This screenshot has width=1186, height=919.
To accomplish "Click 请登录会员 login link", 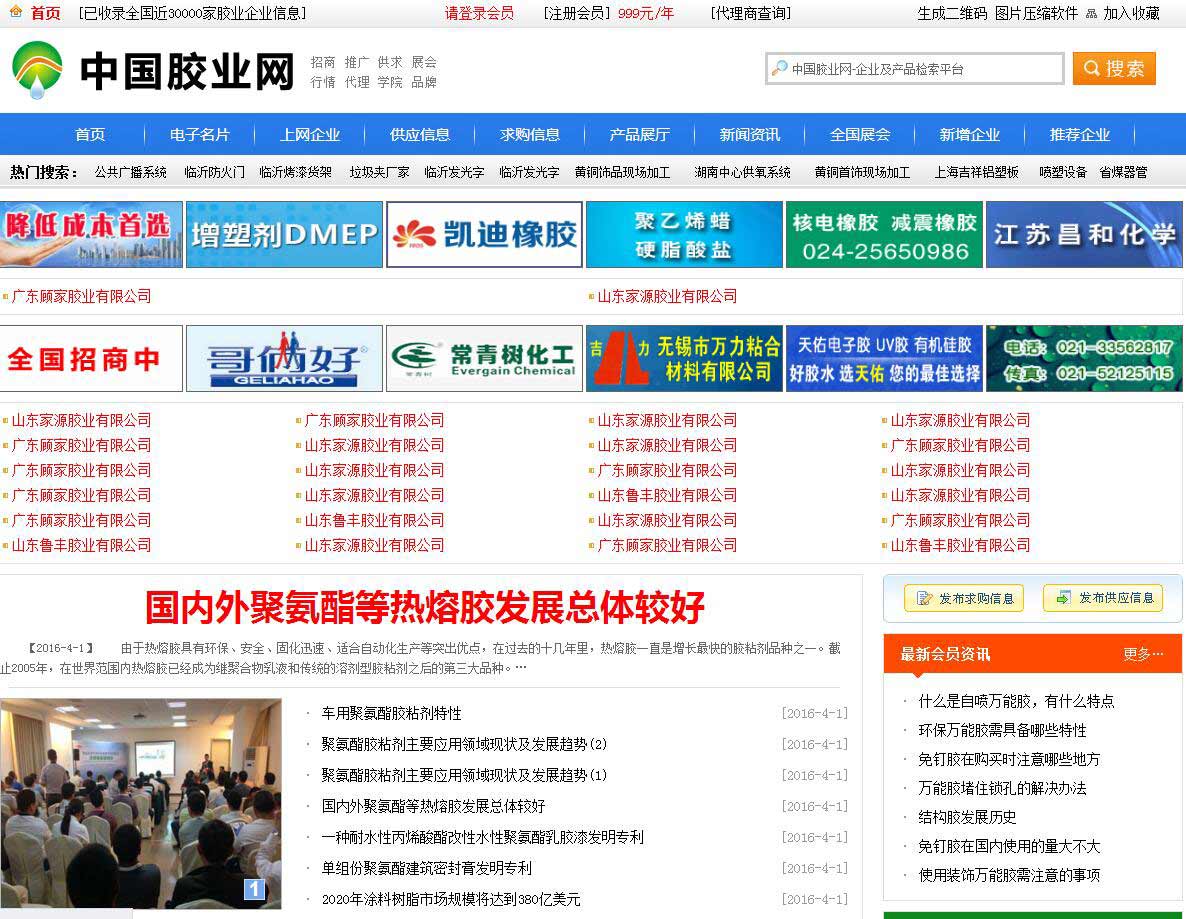I will (479, 13).
